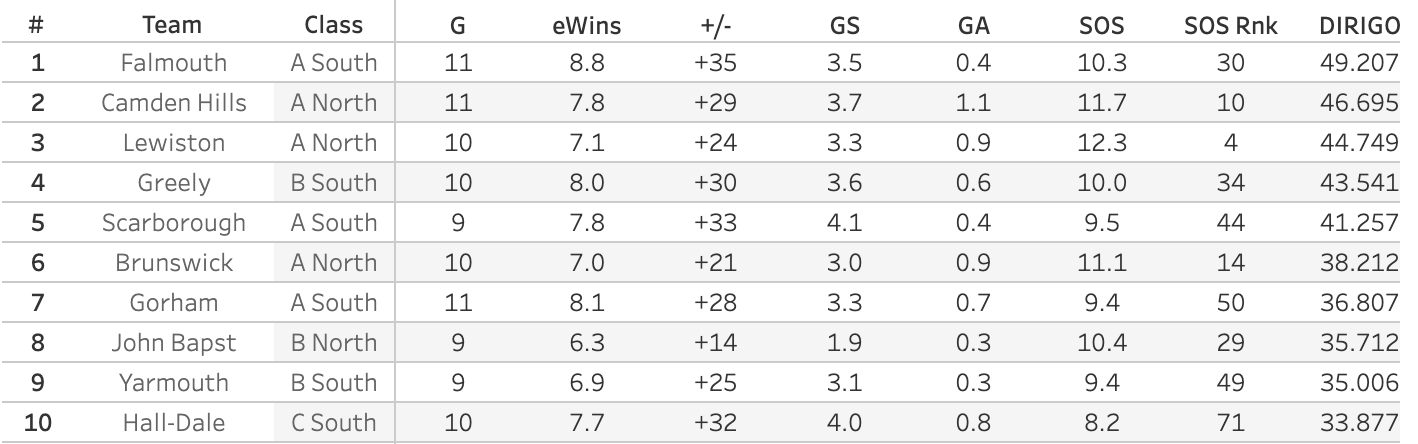This screenshot has width=1418, height=444.
Task: Click Gorham's DIRIGO value 36.807
Action: coord(1357,303)
